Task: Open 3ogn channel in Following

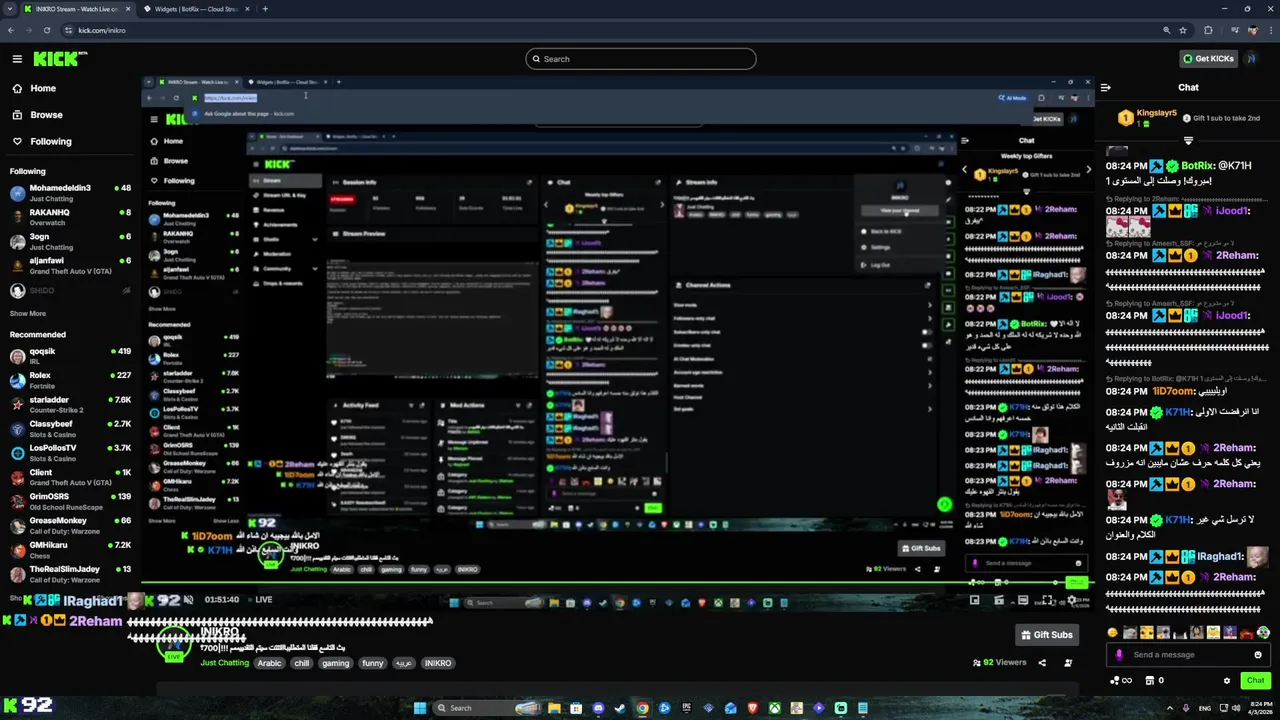Action: (70, 241)
